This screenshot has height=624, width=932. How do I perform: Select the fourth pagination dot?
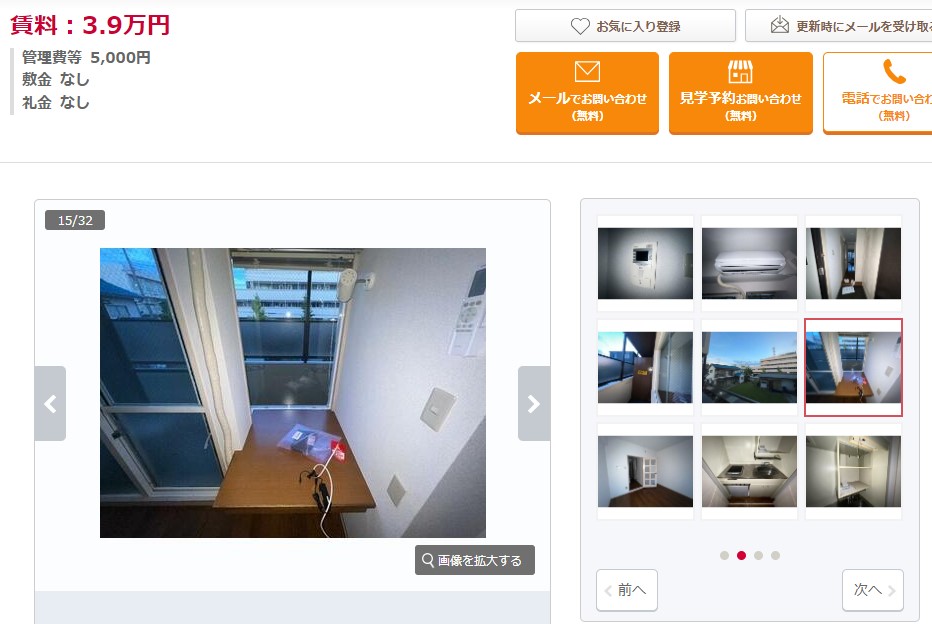(x=775, y=555)
